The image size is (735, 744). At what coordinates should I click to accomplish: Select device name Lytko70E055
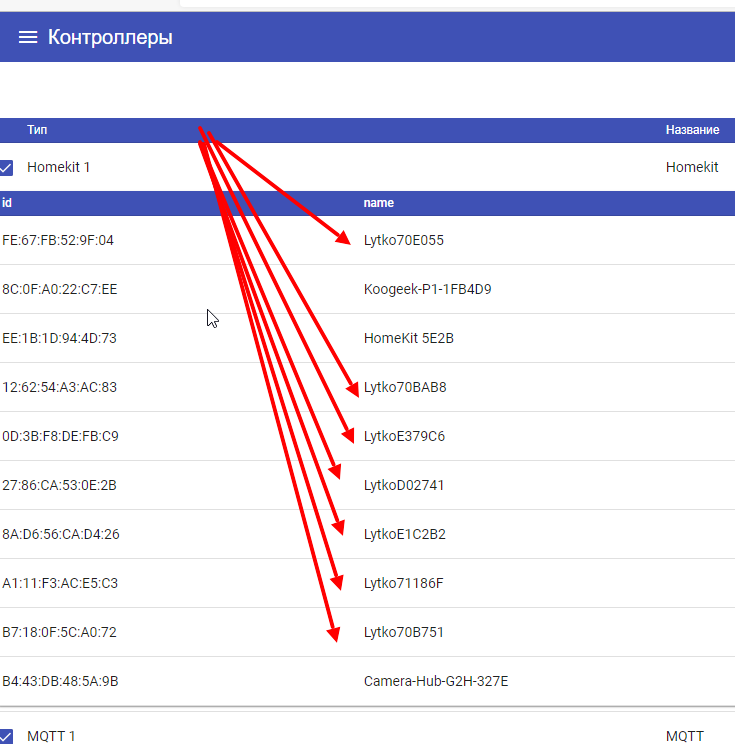(404, 240)
